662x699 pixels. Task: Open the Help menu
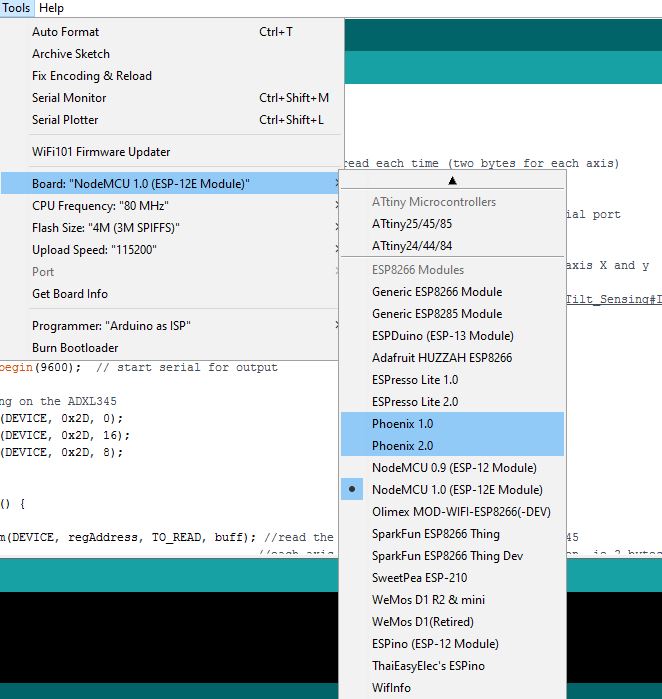pyautogui.click(x=51, y=8)
